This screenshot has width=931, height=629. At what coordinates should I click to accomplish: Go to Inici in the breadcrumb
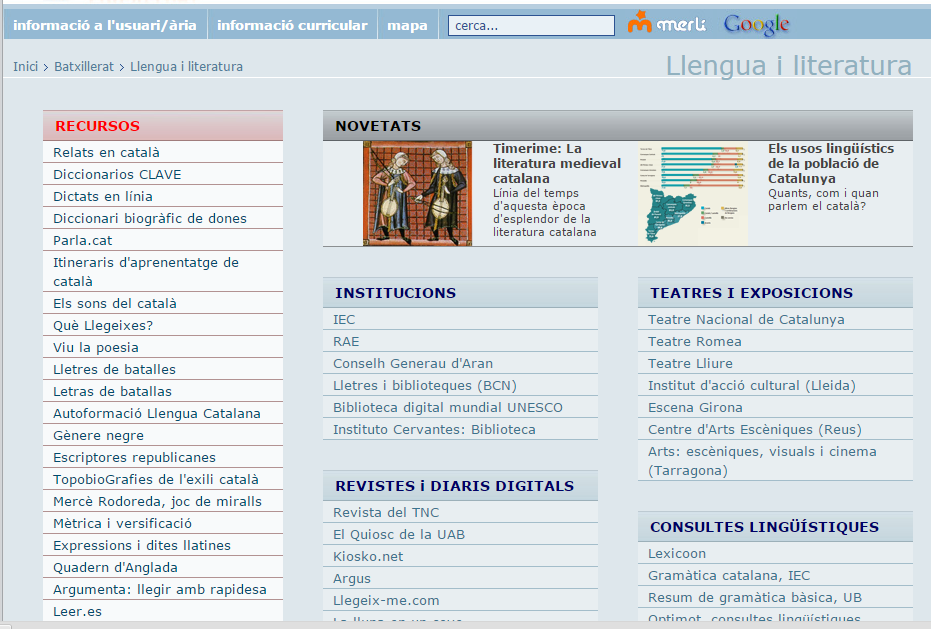25,67
